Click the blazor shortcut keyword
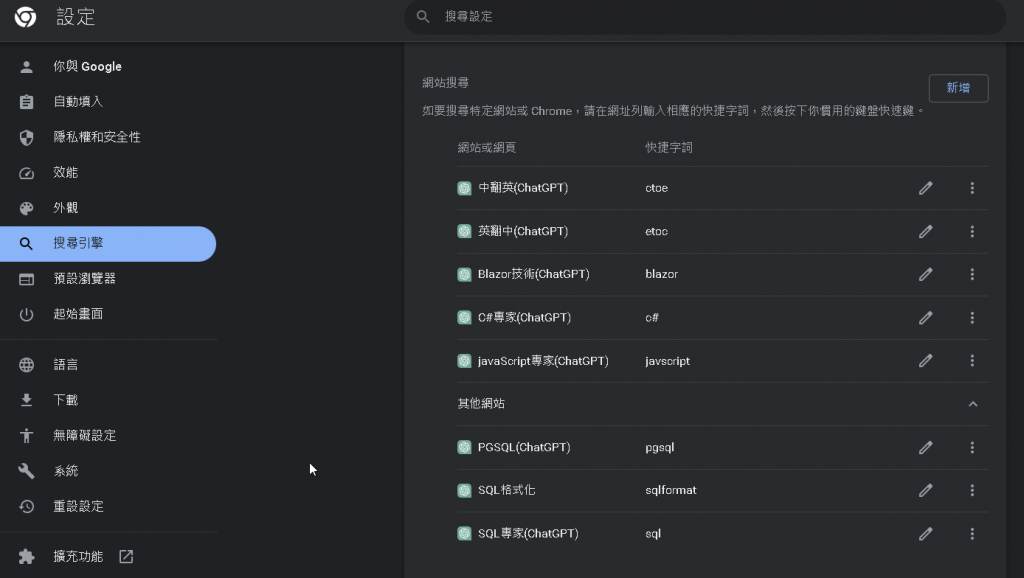The height and width of the screenshot is (578, 1024). (662, 274)
